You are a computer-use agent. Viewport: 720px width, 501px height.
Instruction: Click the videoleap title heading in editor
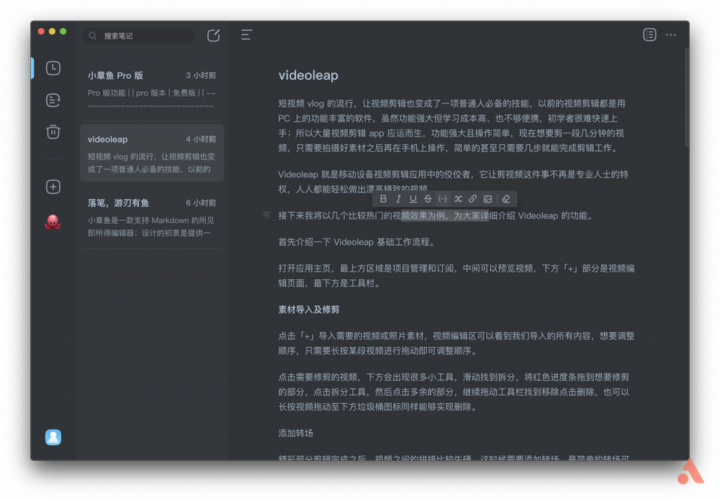pyautogui.click(x=308, y=75)
